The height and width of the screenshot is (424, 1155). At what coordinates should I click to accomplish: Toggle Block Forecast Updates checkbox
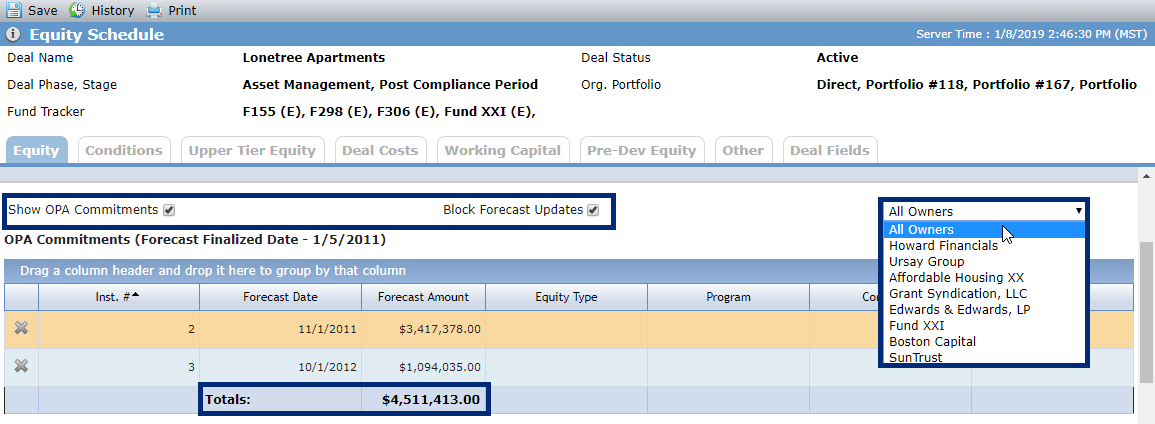(x=594, y=211)
